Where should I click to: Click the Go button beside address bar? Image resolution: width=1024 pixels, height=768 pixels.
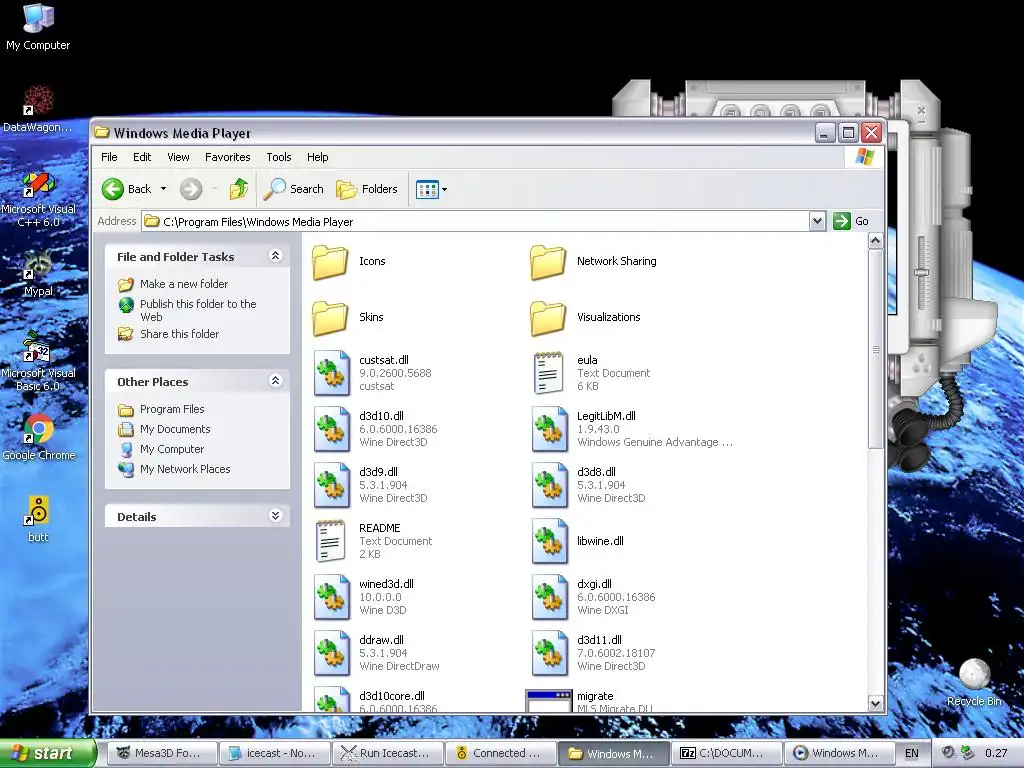click(x=851, y=221)
